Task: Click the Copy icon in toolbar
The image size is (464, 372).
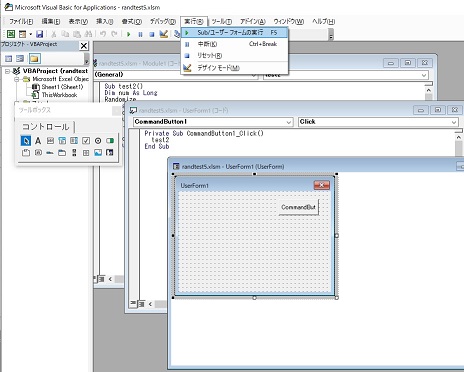Action: 65,34
